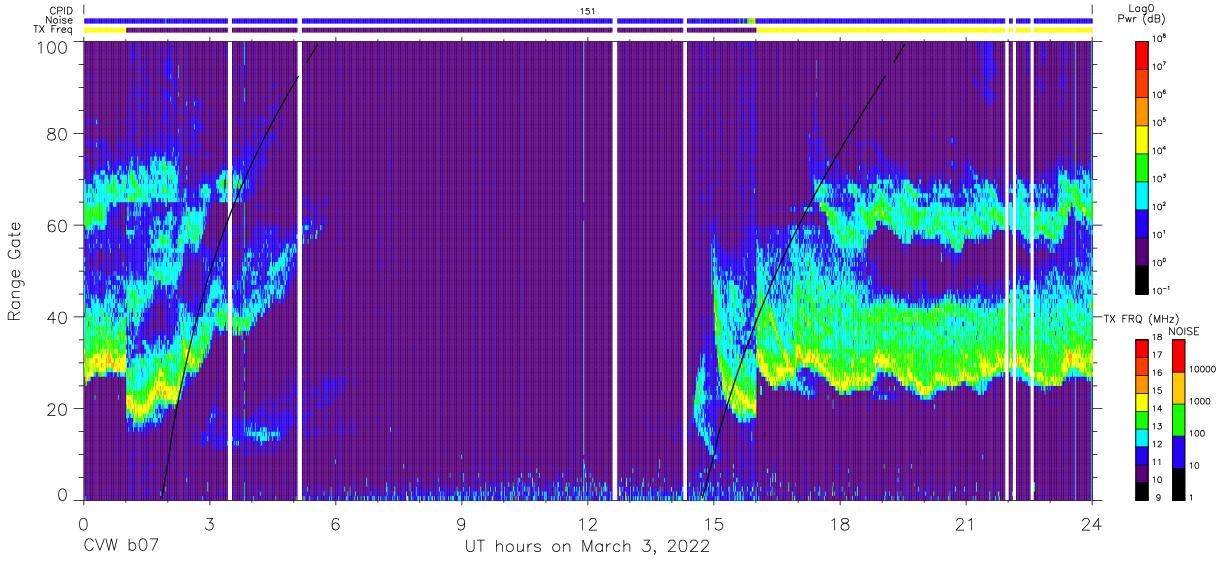The image size is (1228, 567).
Task: Click the '0' tick on Range Gate axis
Action: 63,494
